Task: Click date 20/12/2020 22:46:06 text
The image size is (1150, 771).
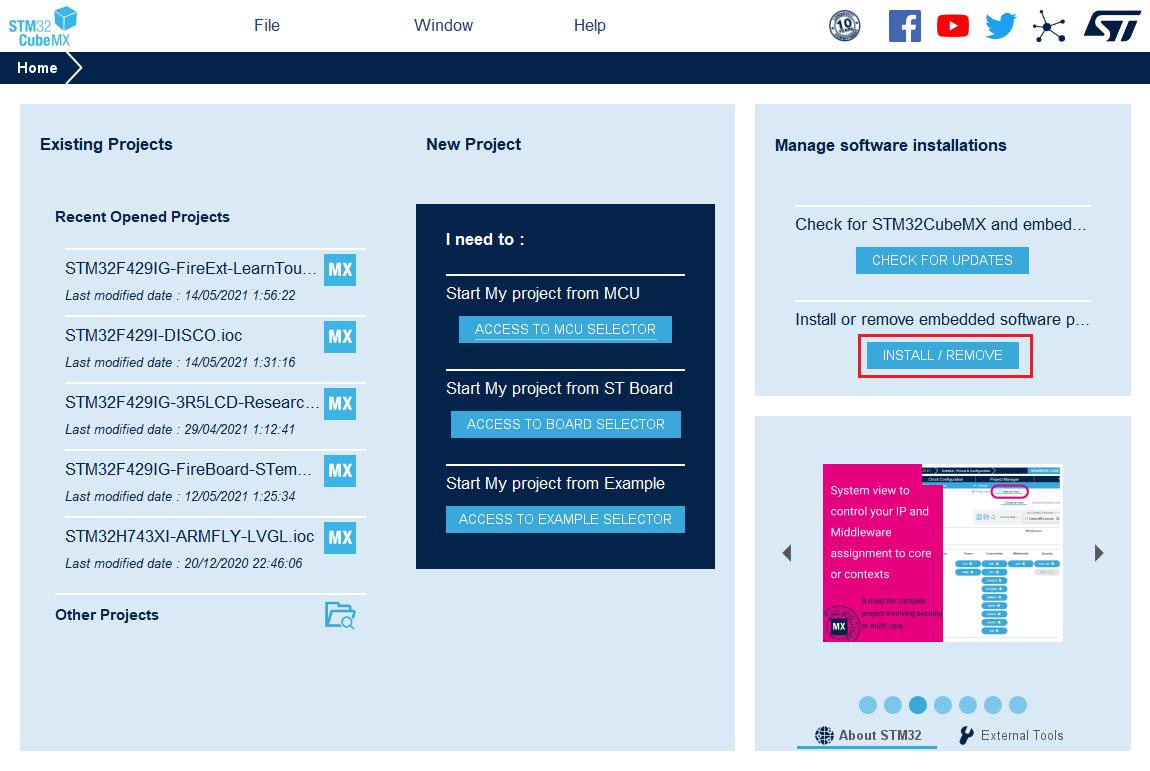Action: (243, 563)
